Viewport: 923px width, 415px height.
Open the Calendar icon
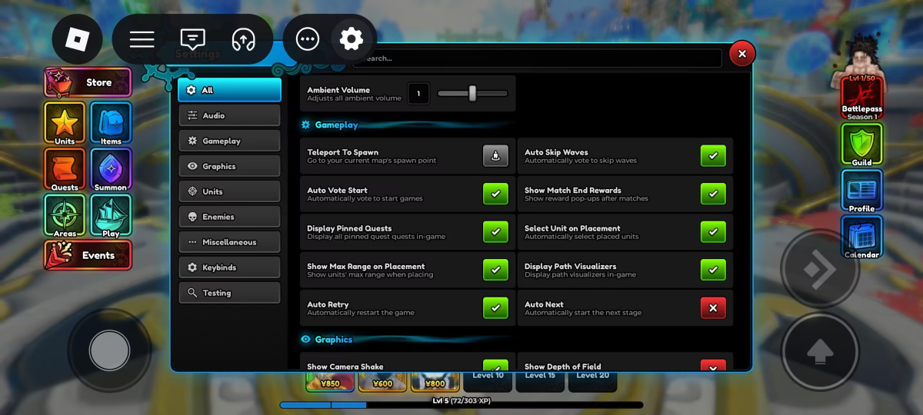(862, 237)
